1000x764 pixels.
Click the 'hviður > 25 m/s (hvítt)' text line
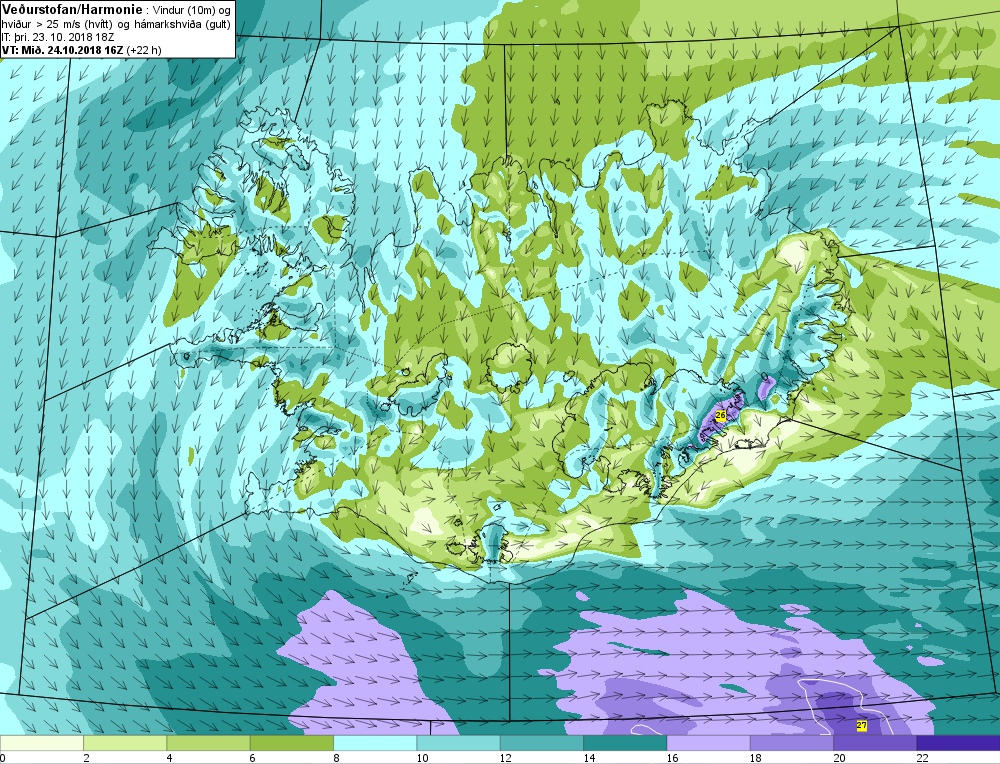(x=56, y=24)
